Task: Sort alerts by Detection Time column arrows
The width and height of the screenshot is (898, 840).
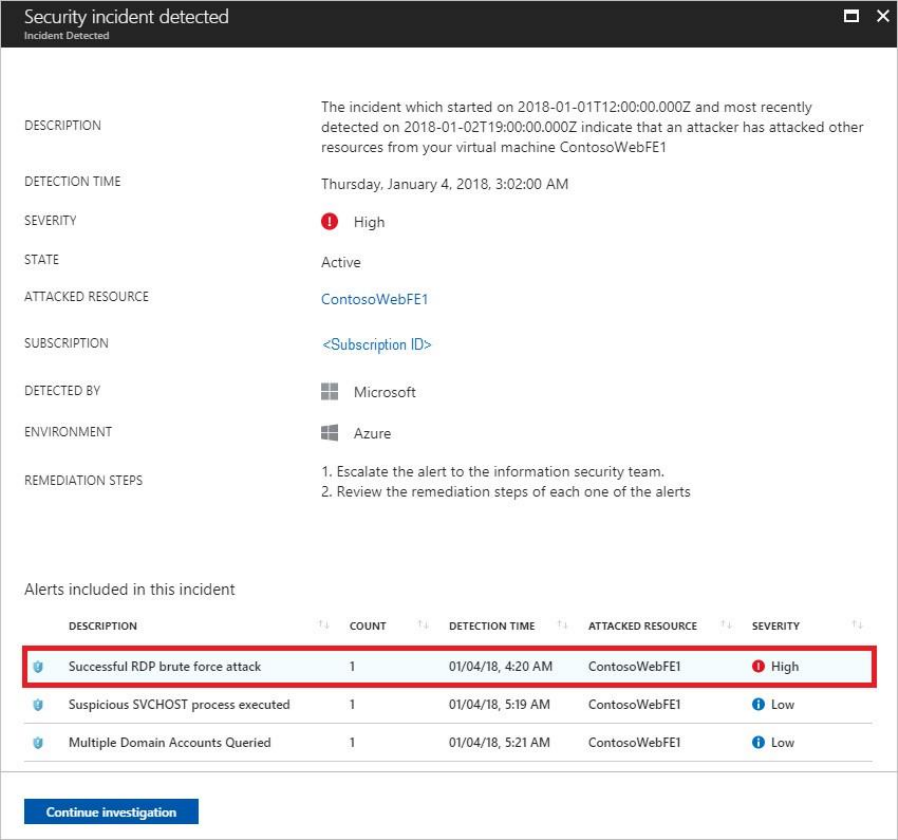Action: click(x=562, y=626)
